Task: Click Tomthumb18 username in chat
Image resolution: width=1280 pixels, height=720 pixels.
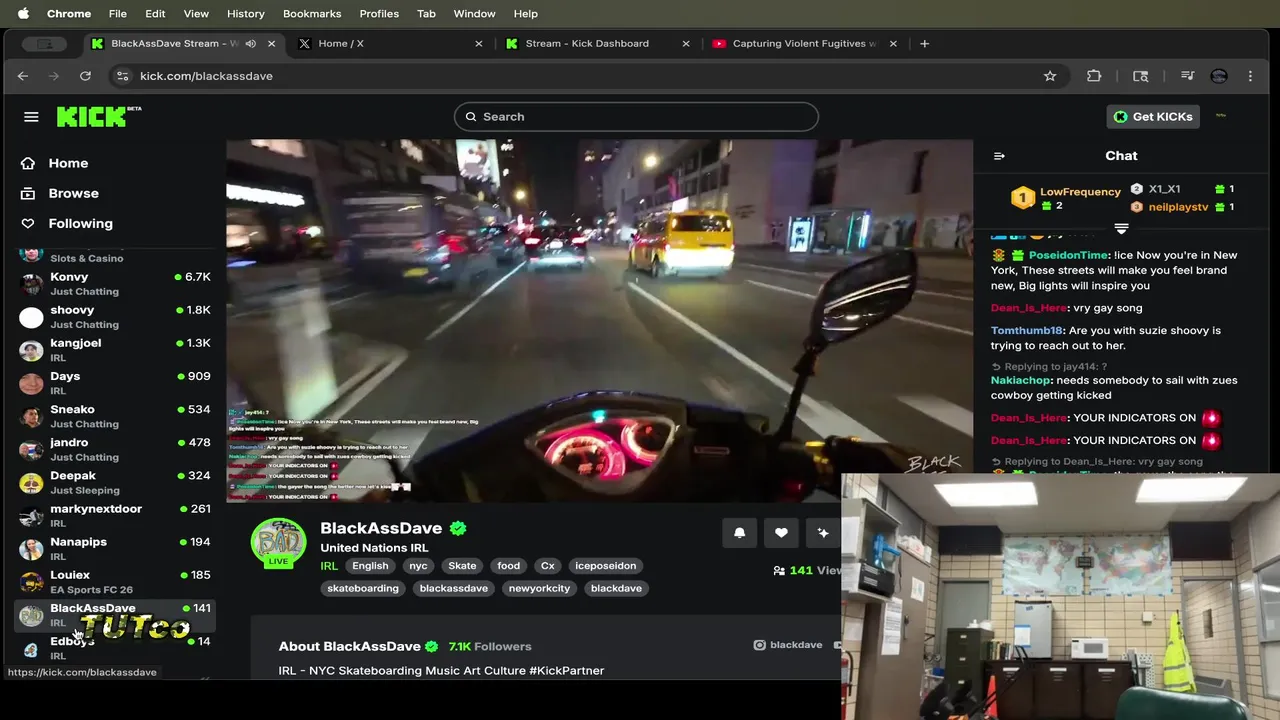Action: pyautogui.click(x=1027, y=330)
